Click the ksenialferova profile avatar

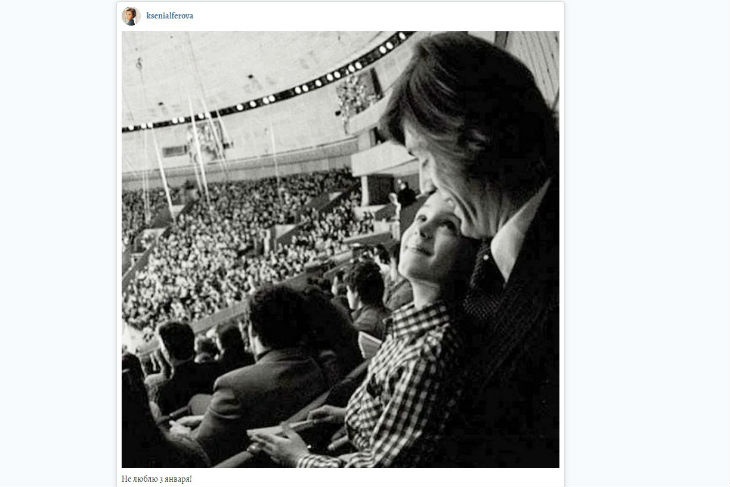click(130, 16)
